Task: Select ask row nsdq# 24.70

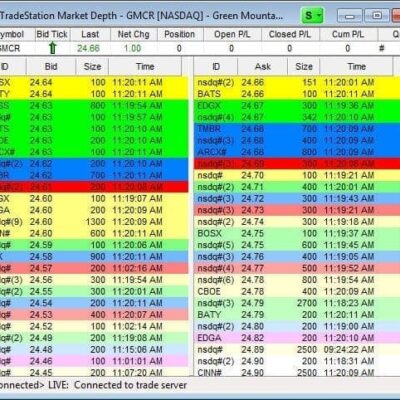Action: point(297,175)
